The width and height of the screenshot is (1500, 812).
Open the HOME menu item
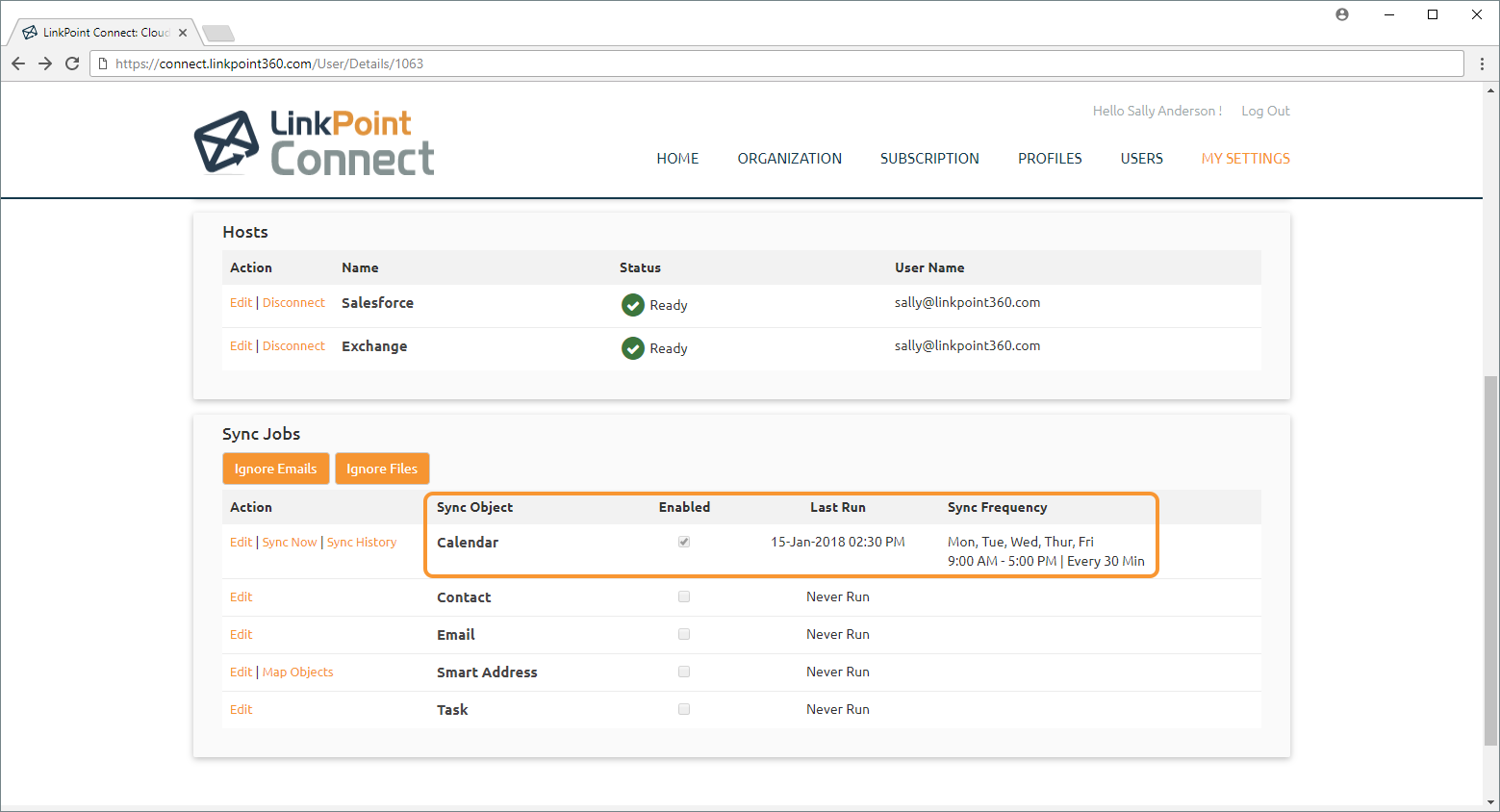pos(677,159)
